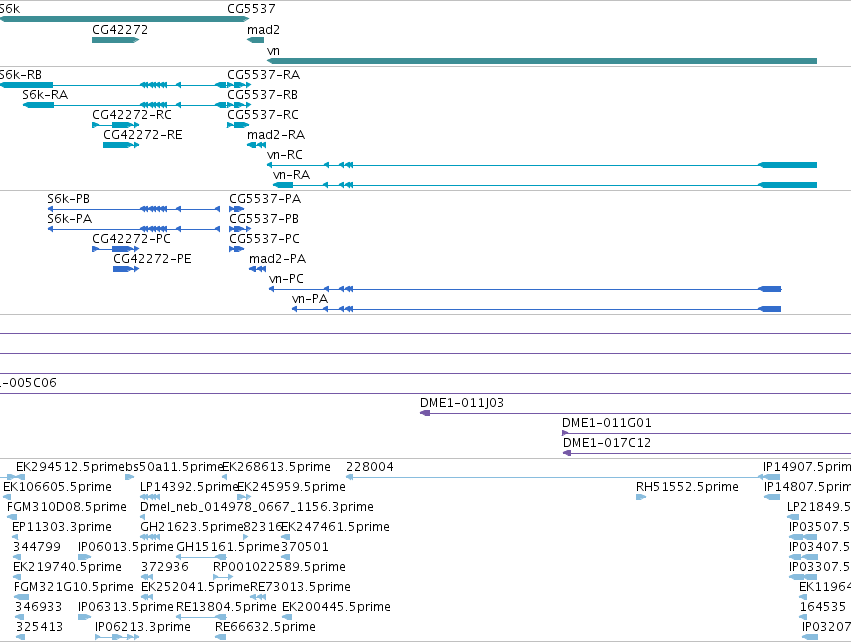Select the IP06213.3prime EST label
Viewport: 851px width, 642px height.
point(143,627)
